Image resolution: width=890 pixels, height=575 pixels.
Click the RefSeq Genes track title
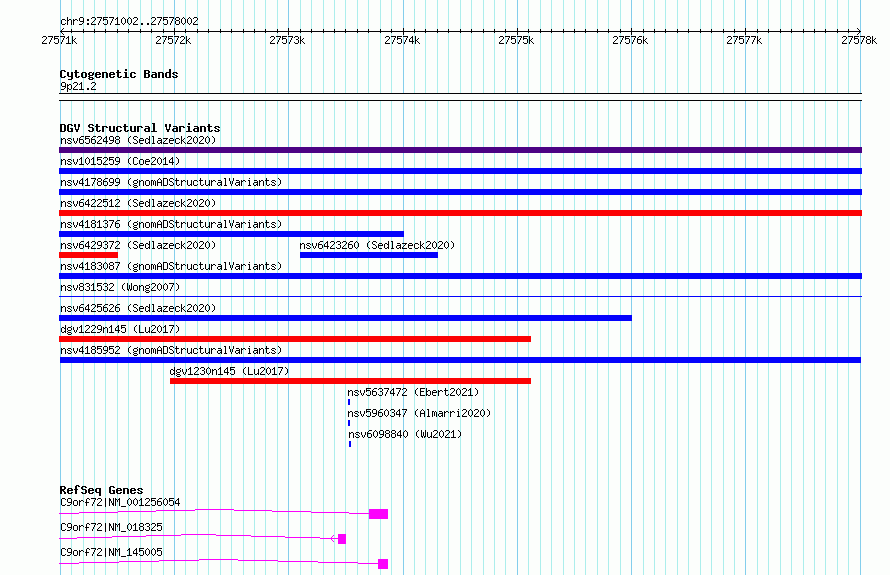point(101,490)
